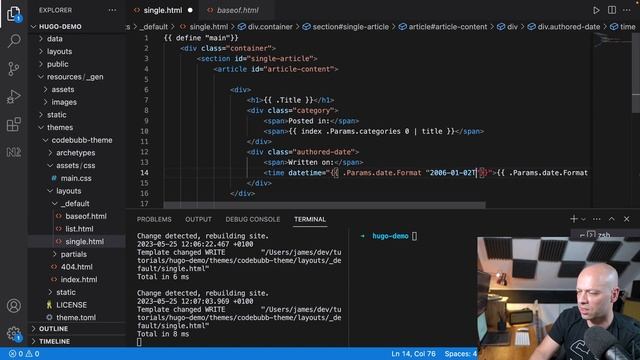Open 404.html file
This screenshot has height=360, width=640.
click(x=77, y=267)
